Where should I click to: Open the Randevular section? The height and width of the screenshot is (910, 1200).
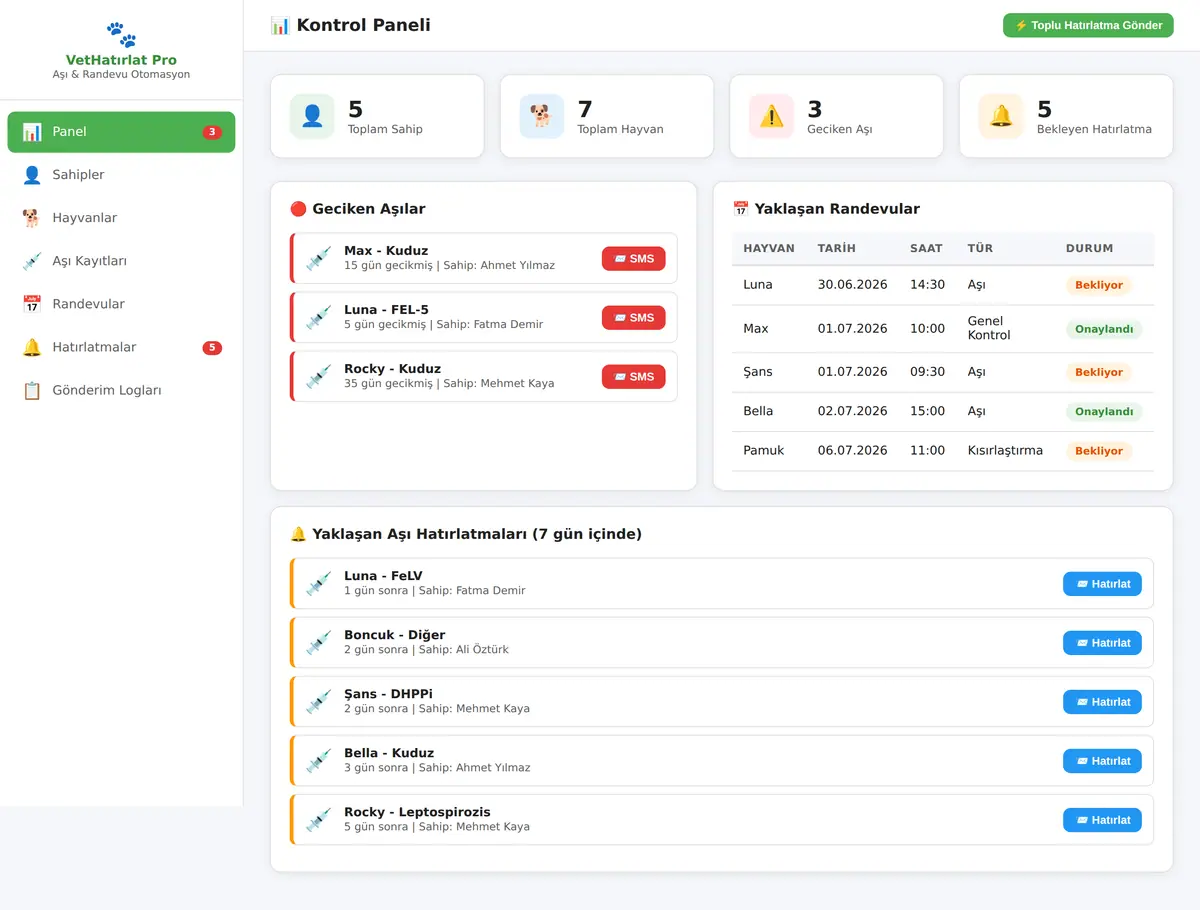(x=121, y=304)
